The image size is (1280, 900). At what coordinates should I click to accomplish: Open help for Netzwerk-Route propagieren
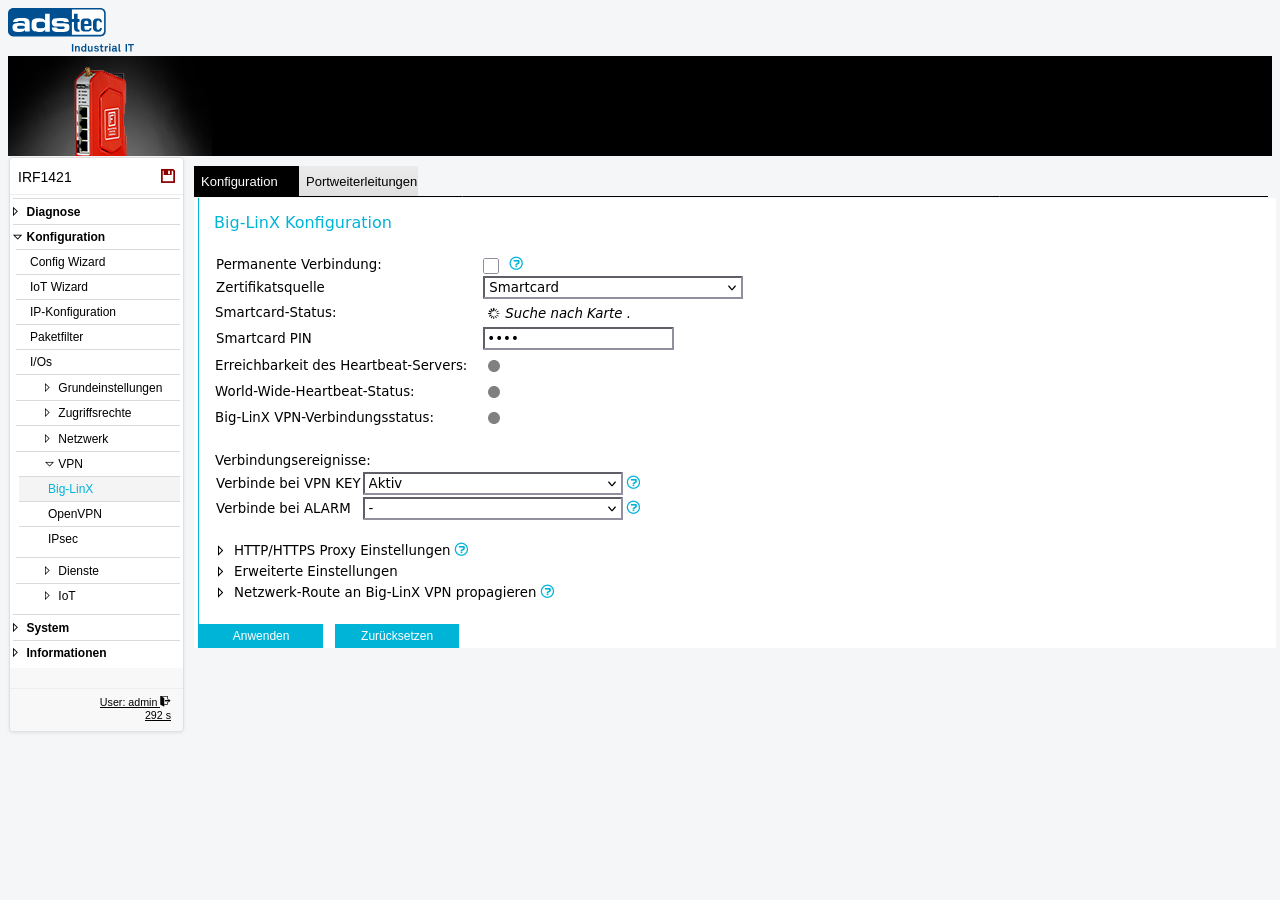547,591
